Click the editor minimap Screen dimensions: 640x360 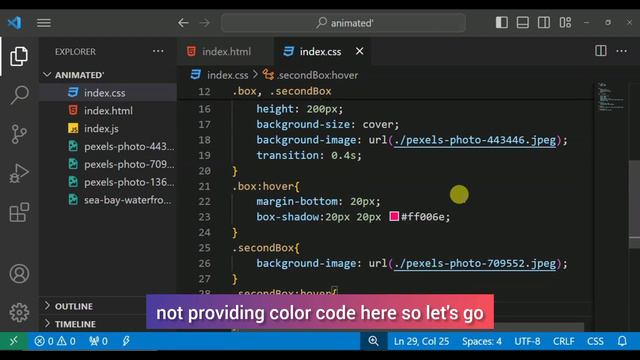611,97
